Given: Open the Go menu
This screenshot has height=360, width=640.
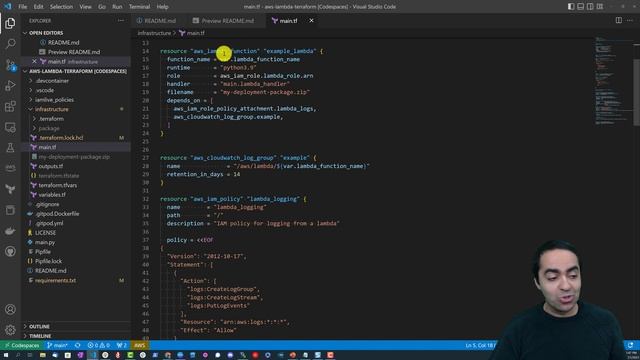Looking at the screenshot, I should click(x=102, y=7).
